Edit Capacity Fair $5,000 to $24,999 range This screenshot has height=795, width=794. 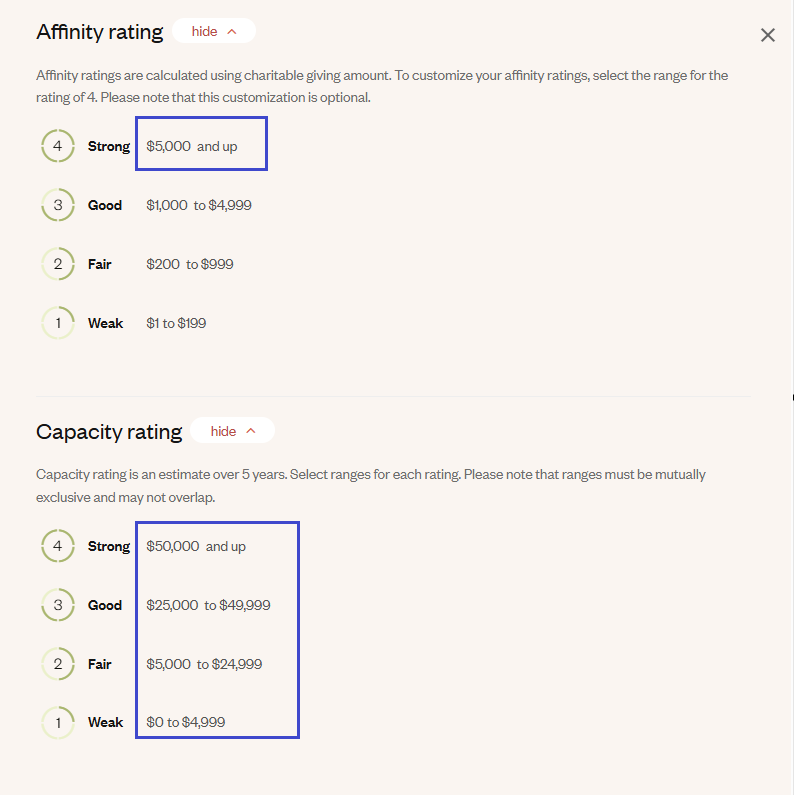pyautogui.click(x=204, y=664)
